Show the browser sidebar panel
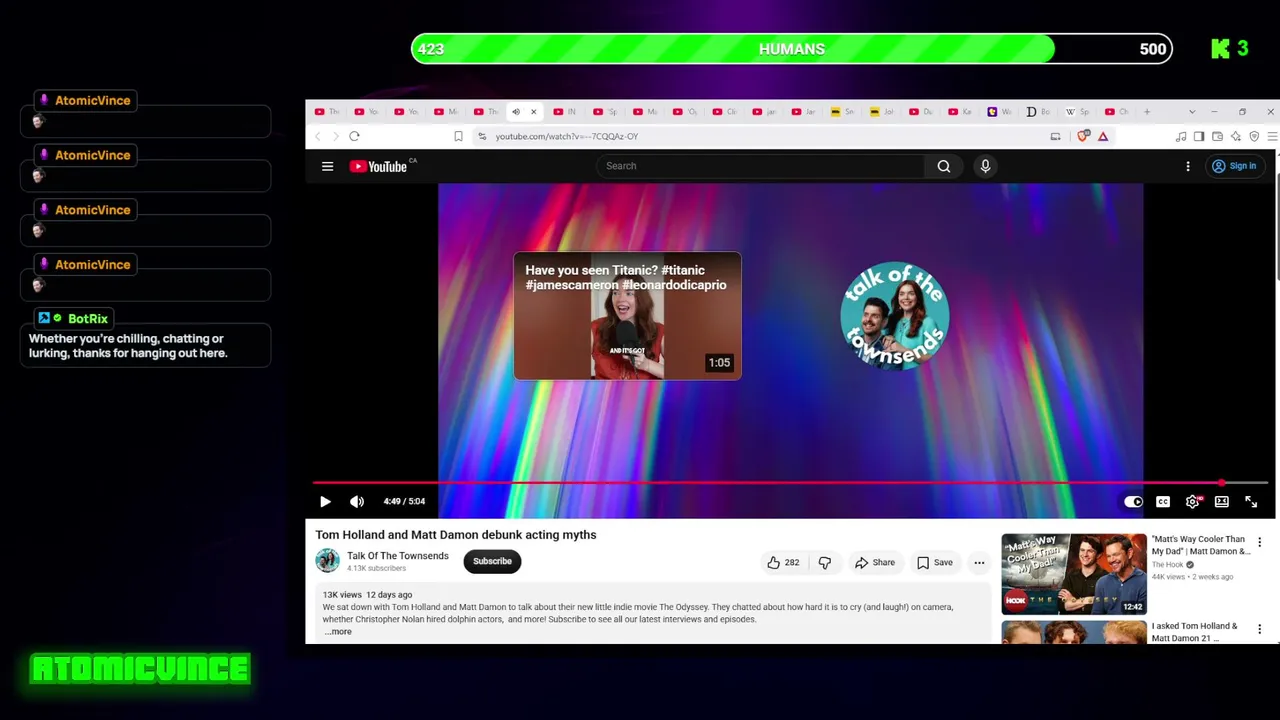The image size is (1280, 720). click(1199, 136)
